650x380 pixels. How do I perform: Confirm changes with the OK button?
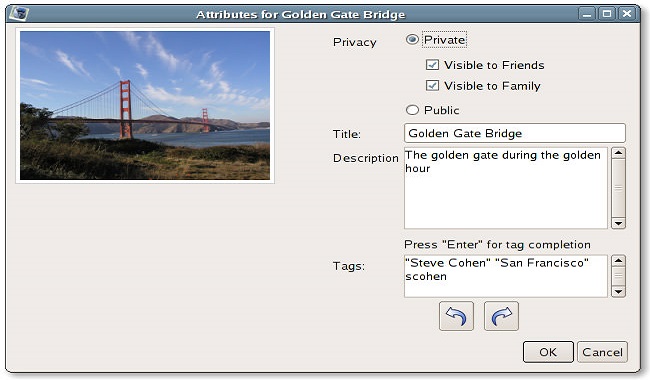coord(548,352)
